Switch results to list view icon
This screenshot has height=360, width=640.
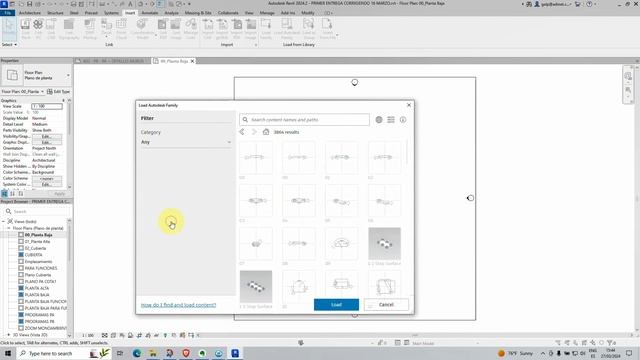click(391, 120)
